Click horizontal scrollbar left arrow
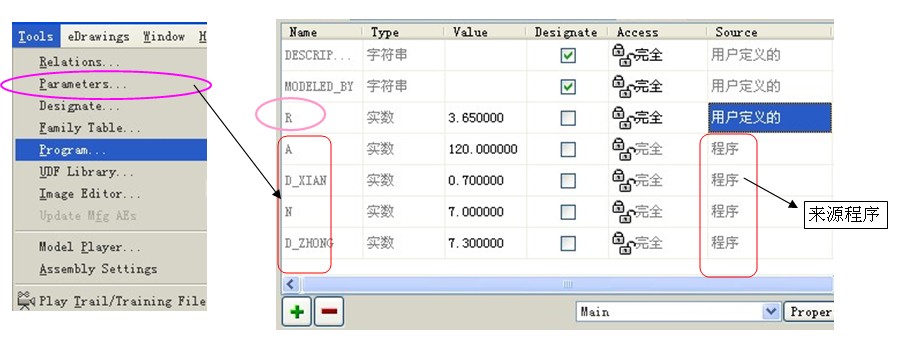The height and width of the screenshot is (361, 917). point(291,284)
